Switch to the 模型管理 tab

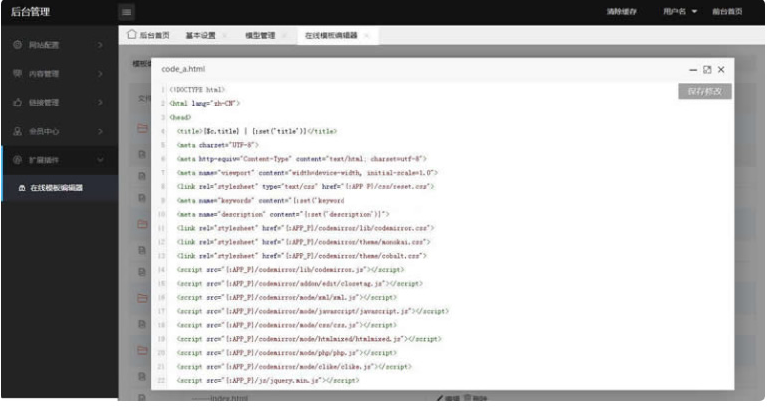260,36
